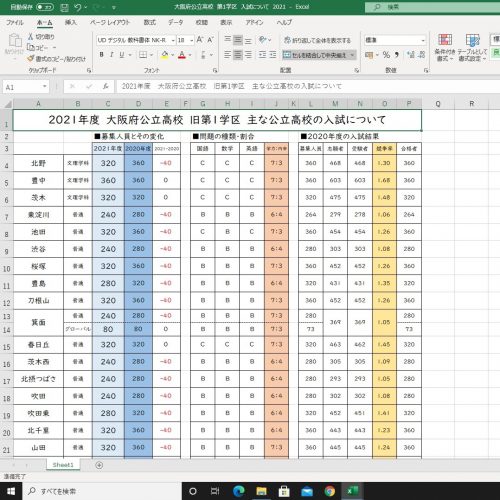500x500 pixels.
Task: Expand the font color dropdown arrow
Action: [190, 55]
